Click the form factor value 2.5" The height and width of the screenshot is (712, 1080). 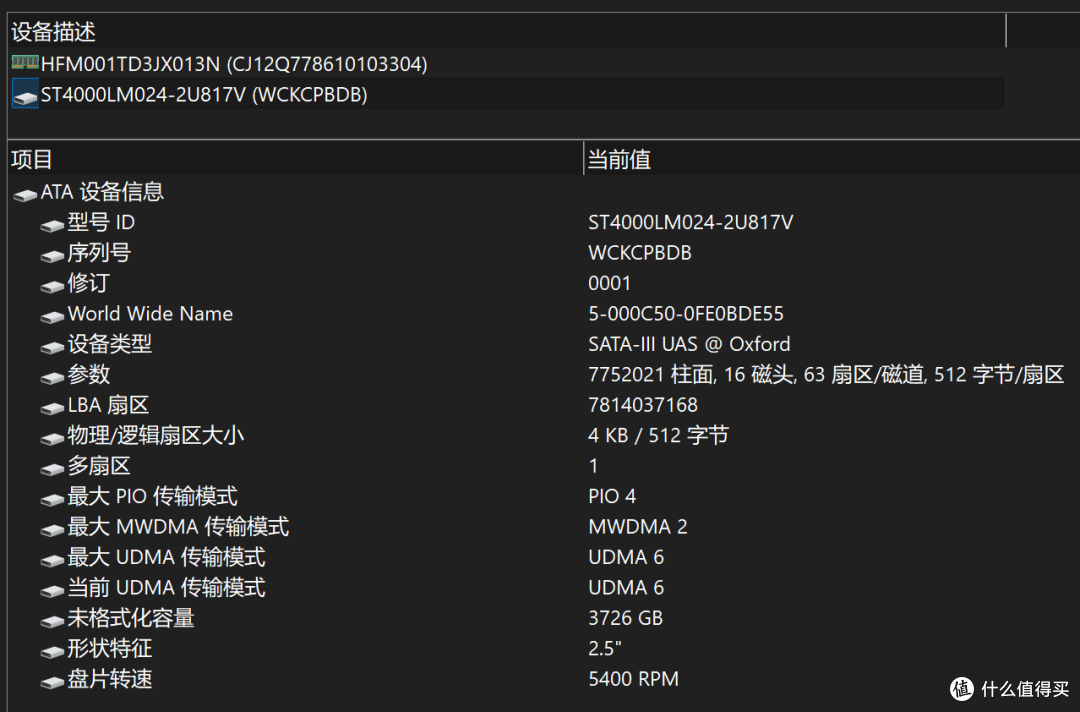604,649
